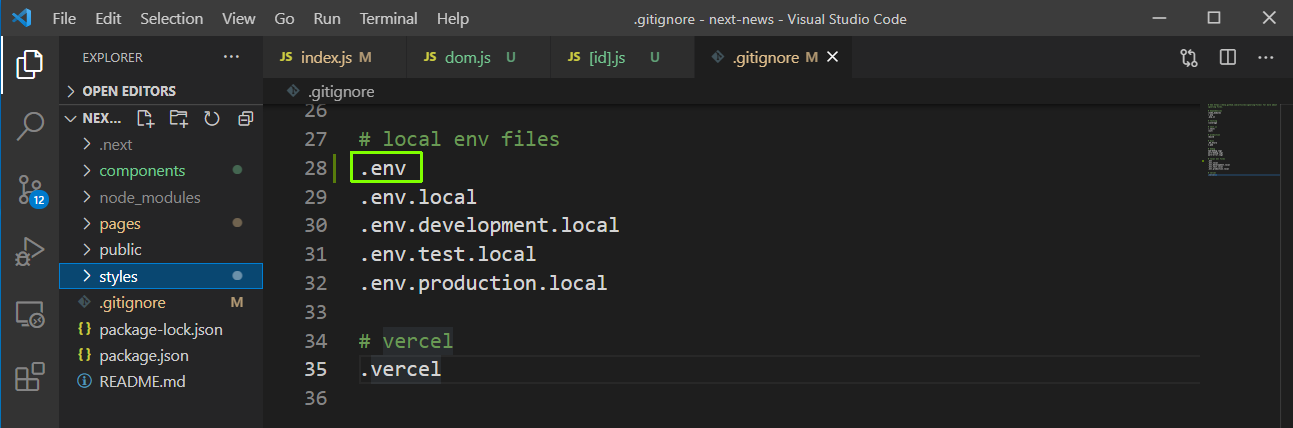
Task: Open package-lock.json in Explorer
Action: [162, 329]
